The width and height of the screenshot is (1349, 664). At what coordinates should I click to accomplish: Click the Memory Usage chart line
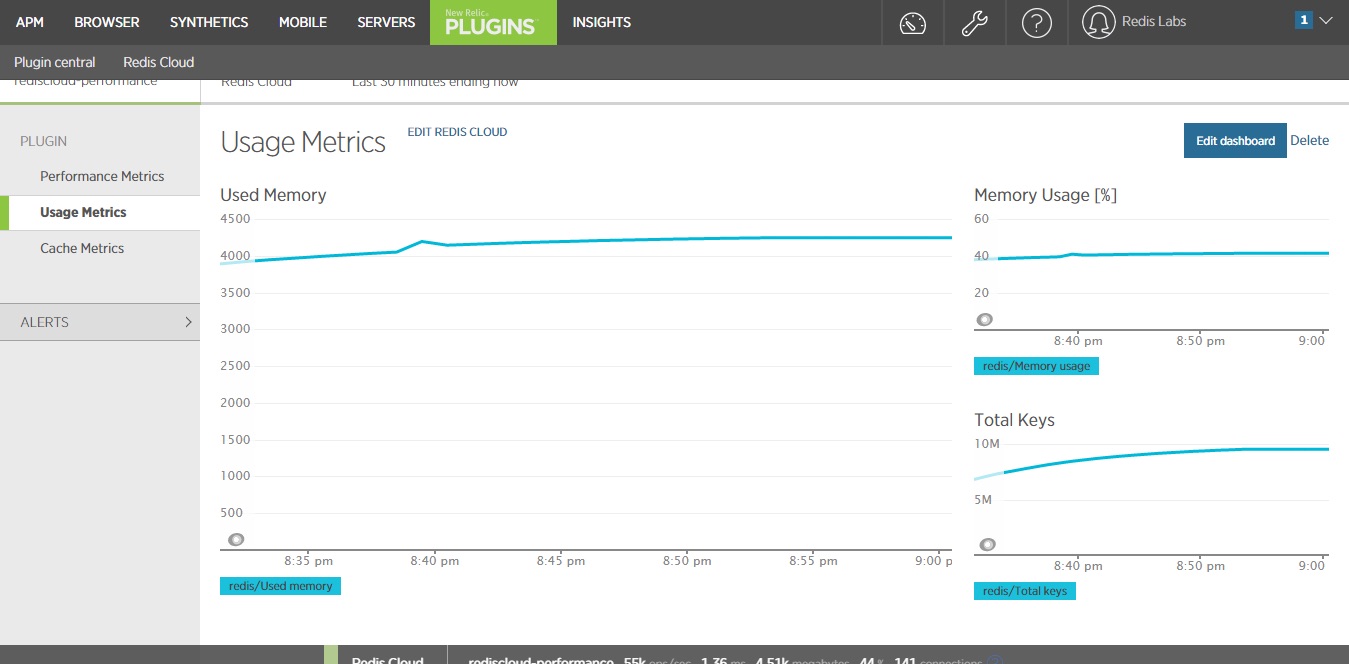pos(1150,255)
